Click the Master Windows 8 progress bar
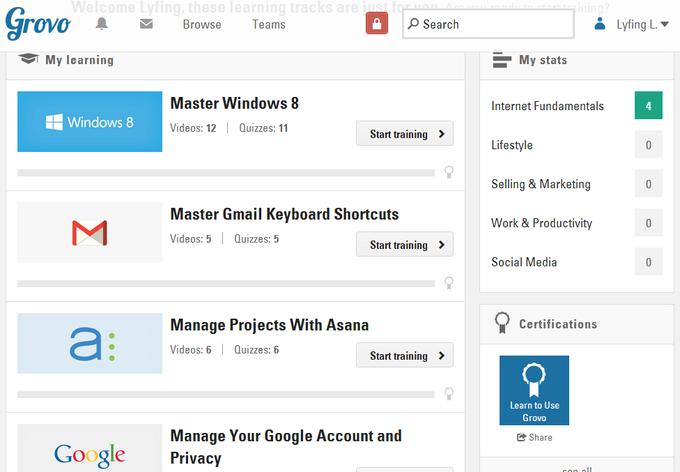This screenshot has width=680, height=472. (x=226, y=173)
